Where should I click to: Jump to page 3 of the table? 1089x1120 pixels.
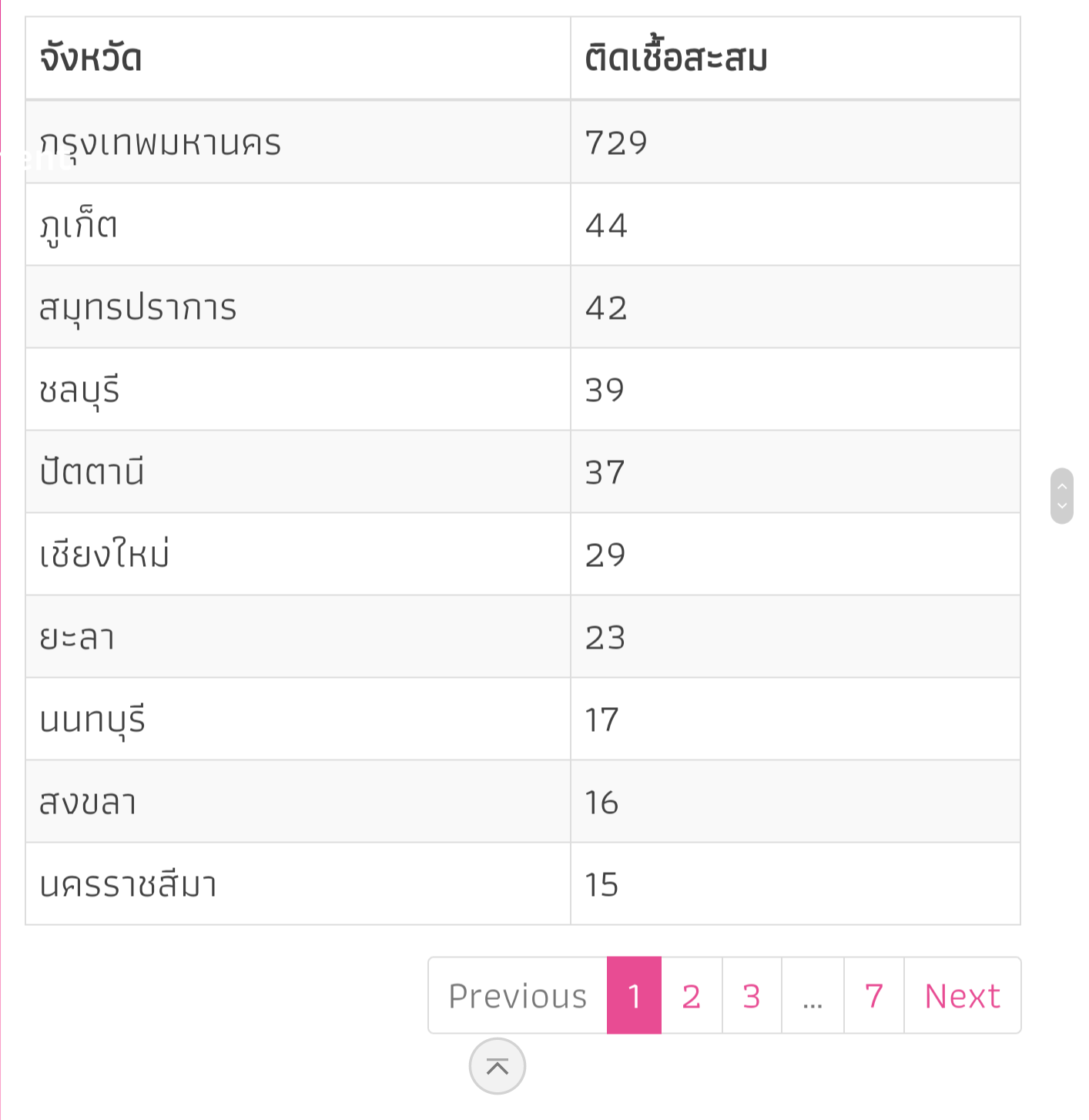pos(752,995)
